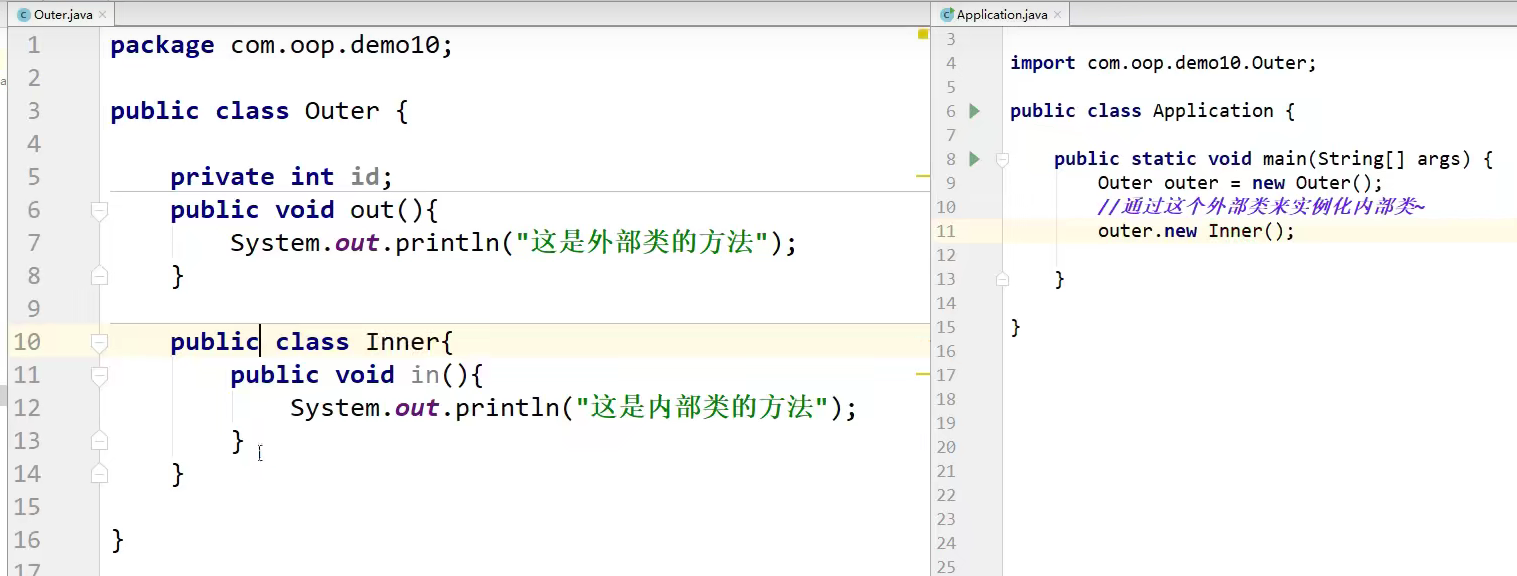
Task: Click 'println' on line 12 of Outer.java
Action: 508,408
